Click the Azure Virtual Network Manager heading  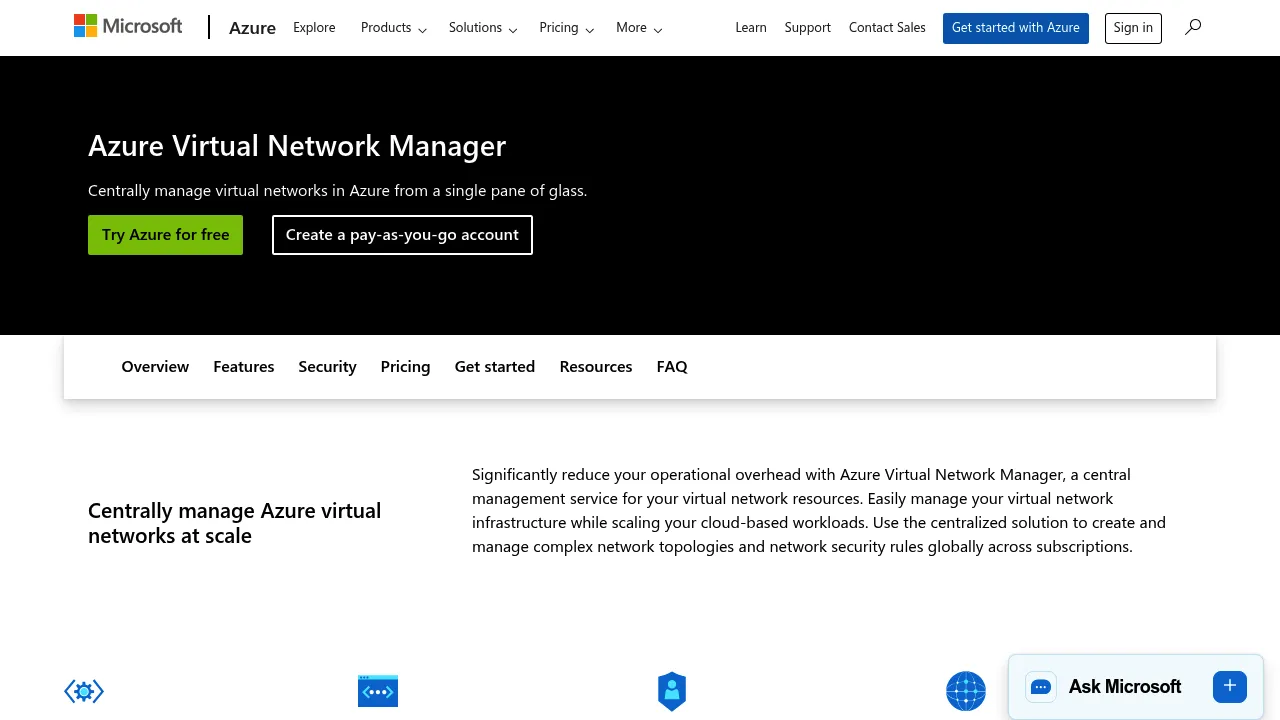[x=297, y=146]
